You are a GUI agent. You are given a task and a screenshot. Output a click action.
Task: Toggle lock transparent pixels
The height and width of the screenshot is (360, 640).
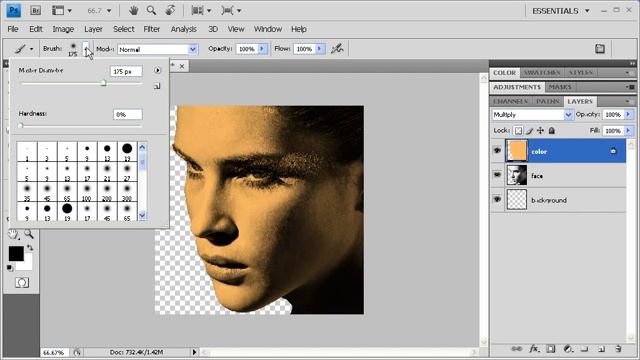click(518, 131)
